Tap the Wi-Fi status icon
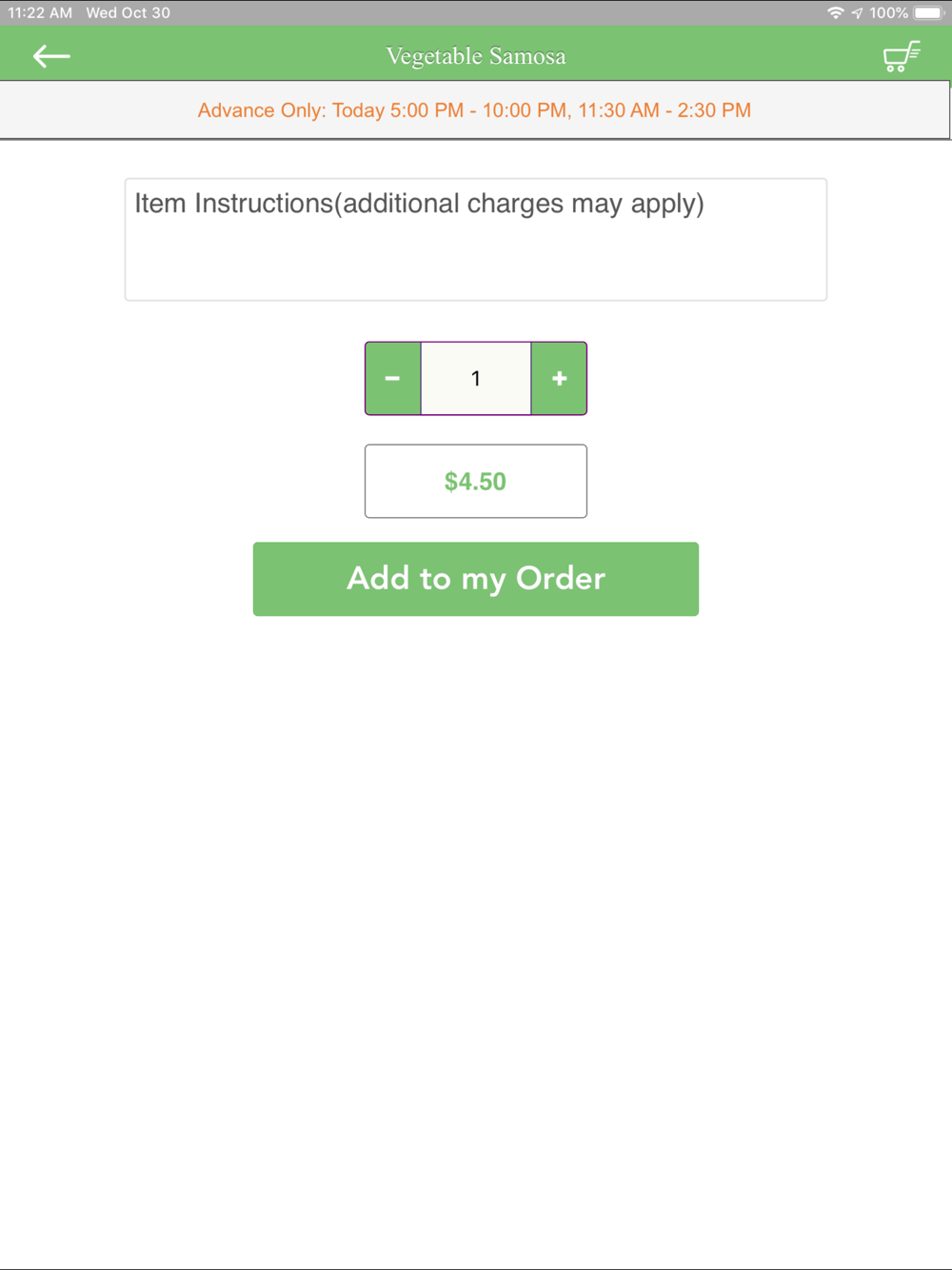952x1270 pixels. point(835,13)
